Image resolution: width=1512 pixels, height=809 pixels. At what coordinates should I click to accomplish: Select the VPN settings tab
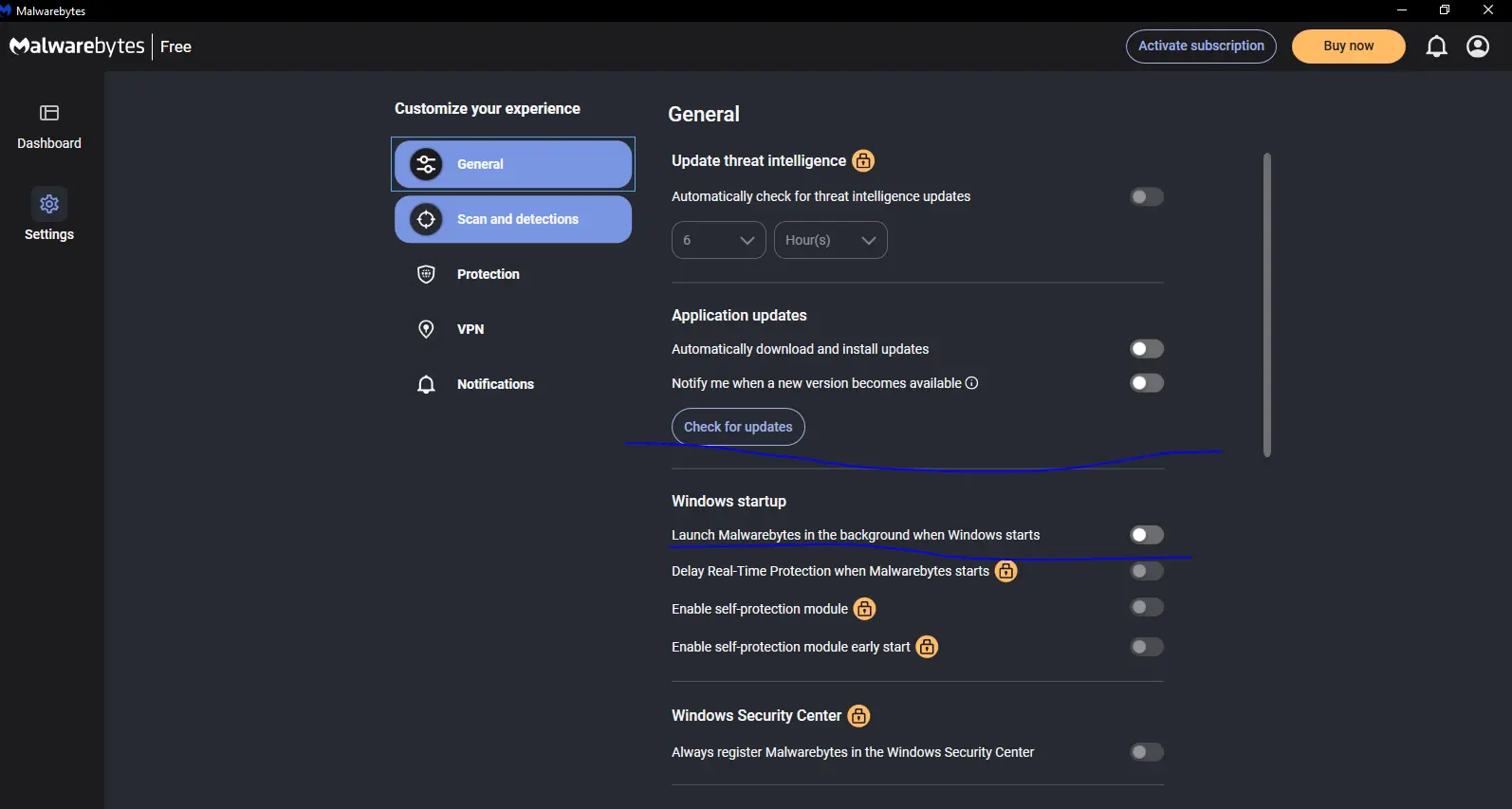513,329
